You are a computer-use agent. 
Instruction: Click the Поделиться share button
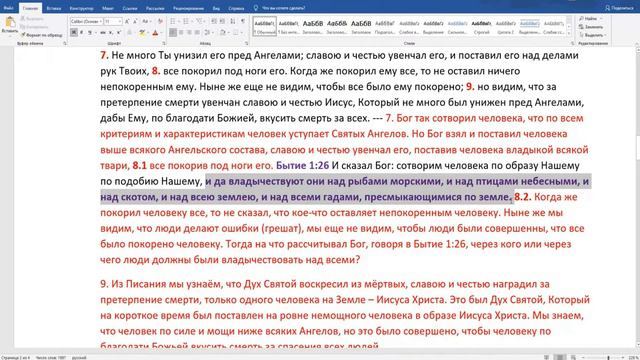coord(619,8)
